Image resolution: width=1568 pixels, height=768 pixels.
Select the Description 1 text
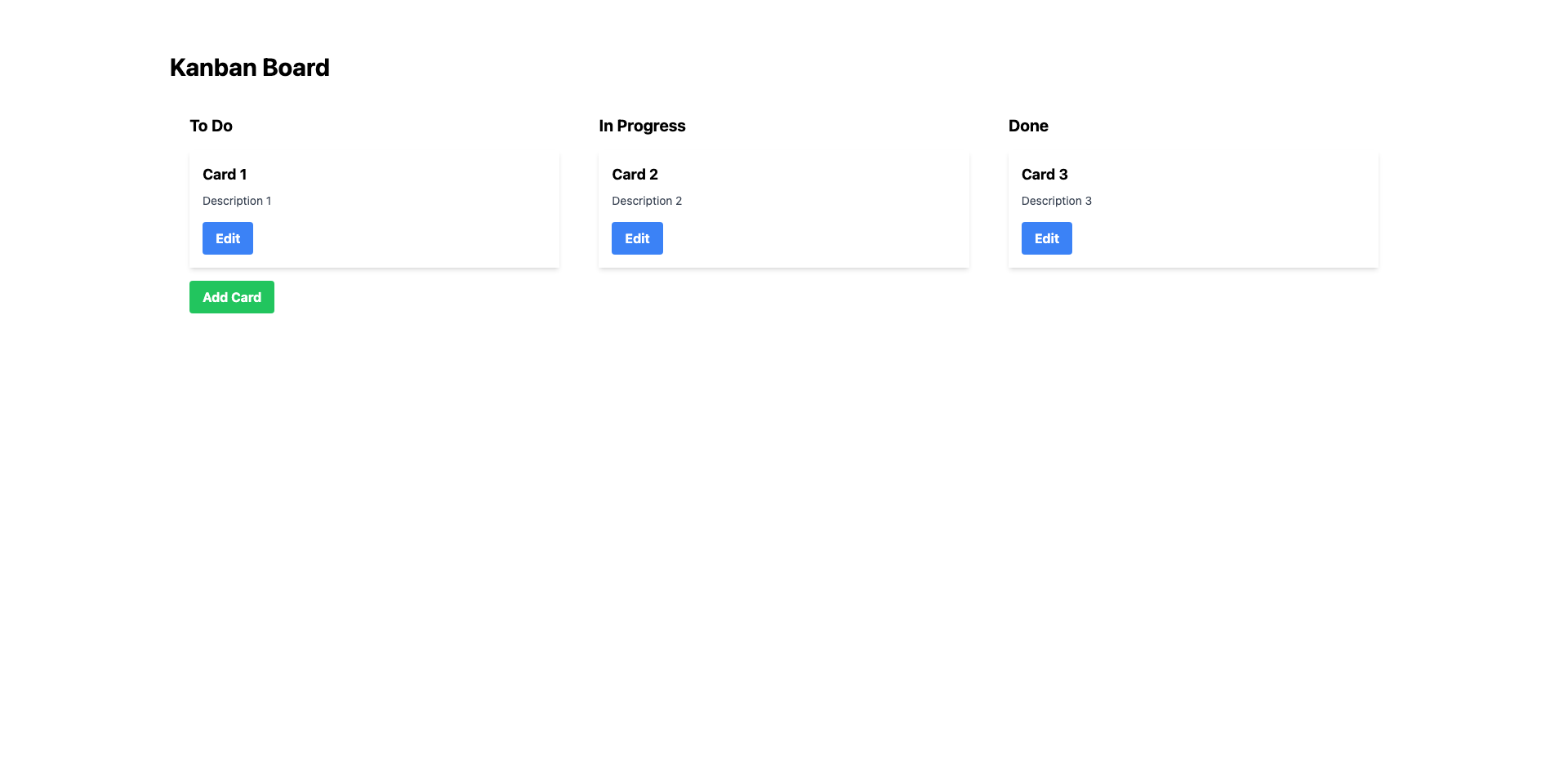click(x=237, y=201)
